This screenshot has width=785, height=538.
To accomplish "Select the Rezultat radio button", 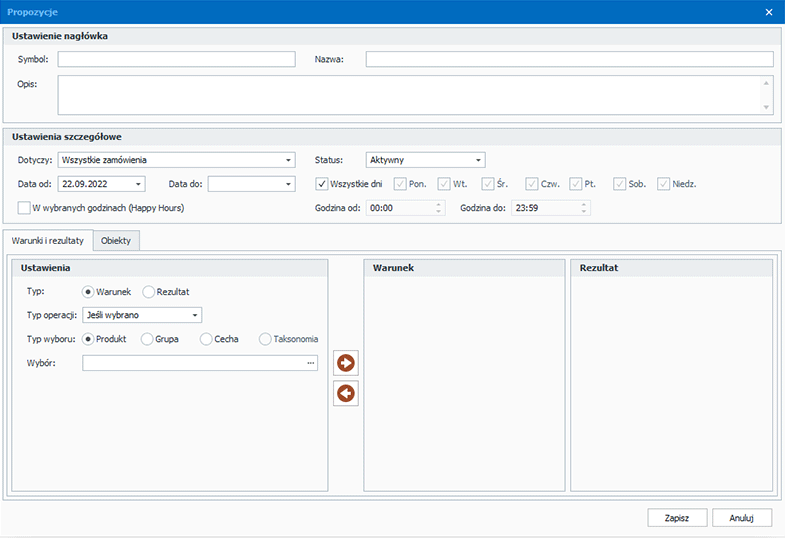I will [x=149, y=292].
